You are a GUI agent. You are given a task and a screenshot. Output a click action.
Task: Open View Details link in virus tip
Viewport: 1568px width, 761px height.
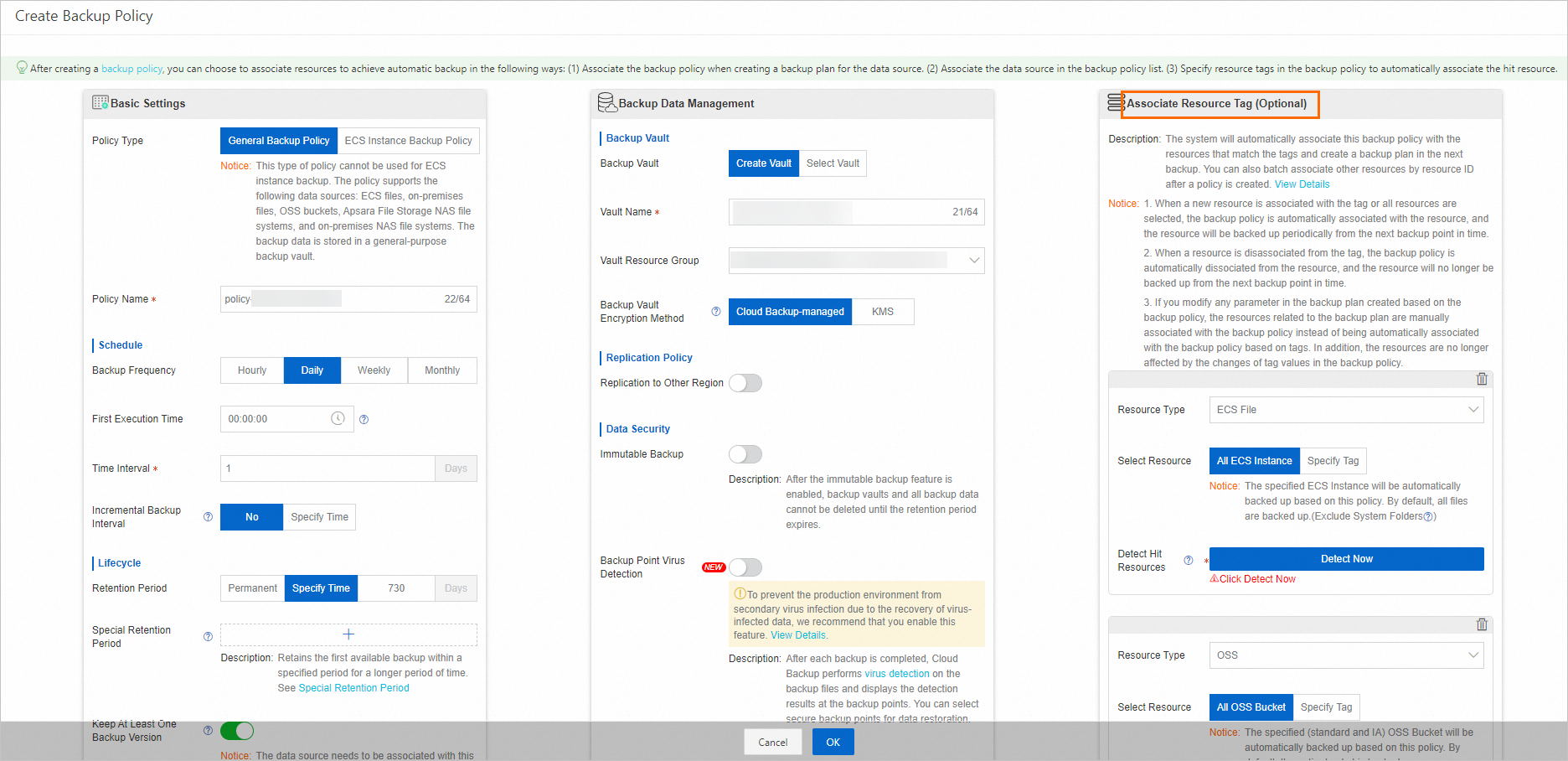tap(798, 635)
